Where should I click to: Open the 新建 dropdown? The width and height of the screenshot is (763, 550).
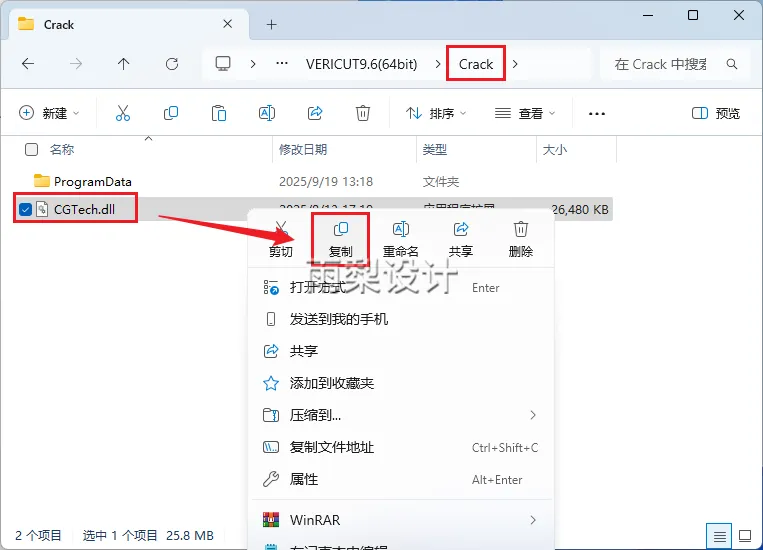click(x=49, y=113)
